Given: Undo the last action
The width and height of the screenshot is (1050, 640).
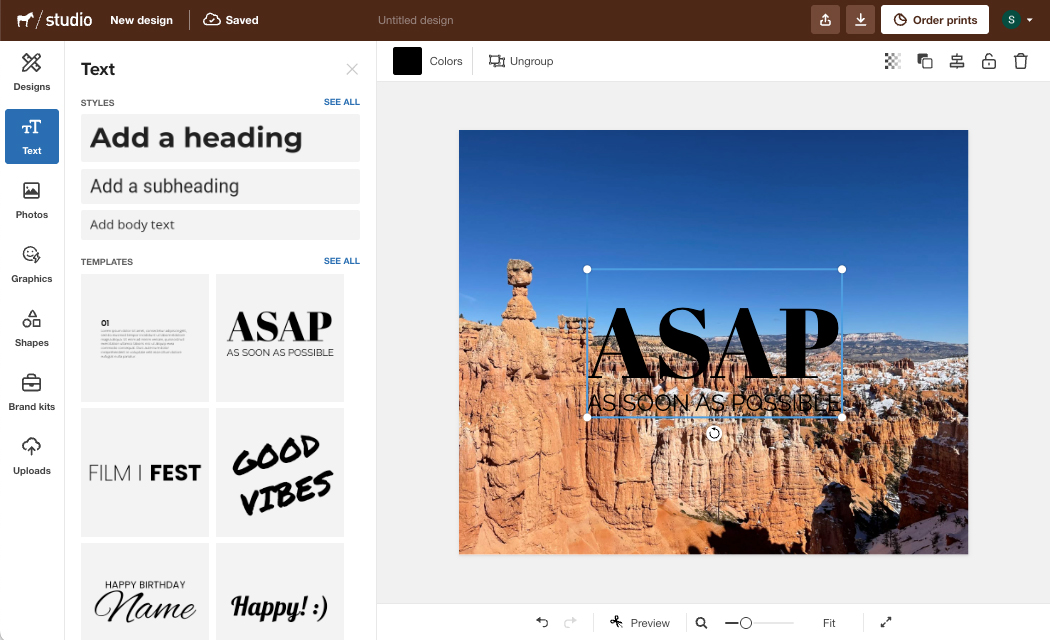Looking at the screenshot, I should [542, 622].
